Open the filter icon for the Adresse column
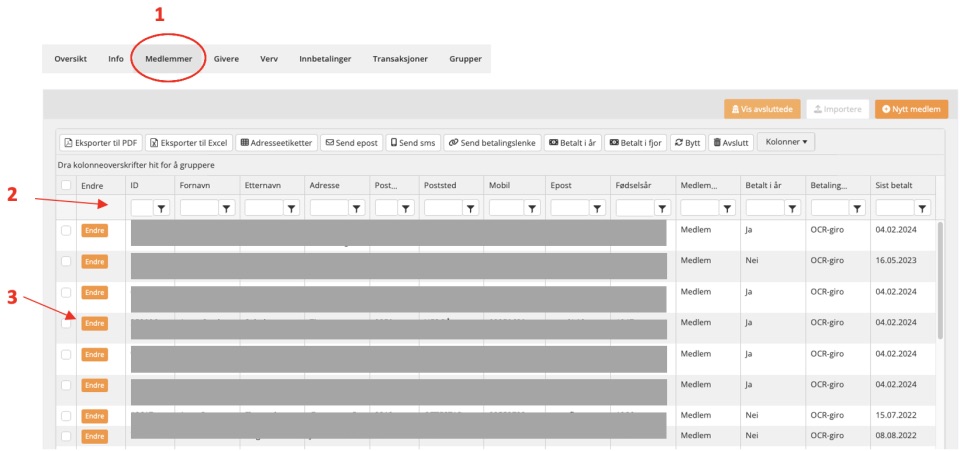 click(x=357, y=209)
